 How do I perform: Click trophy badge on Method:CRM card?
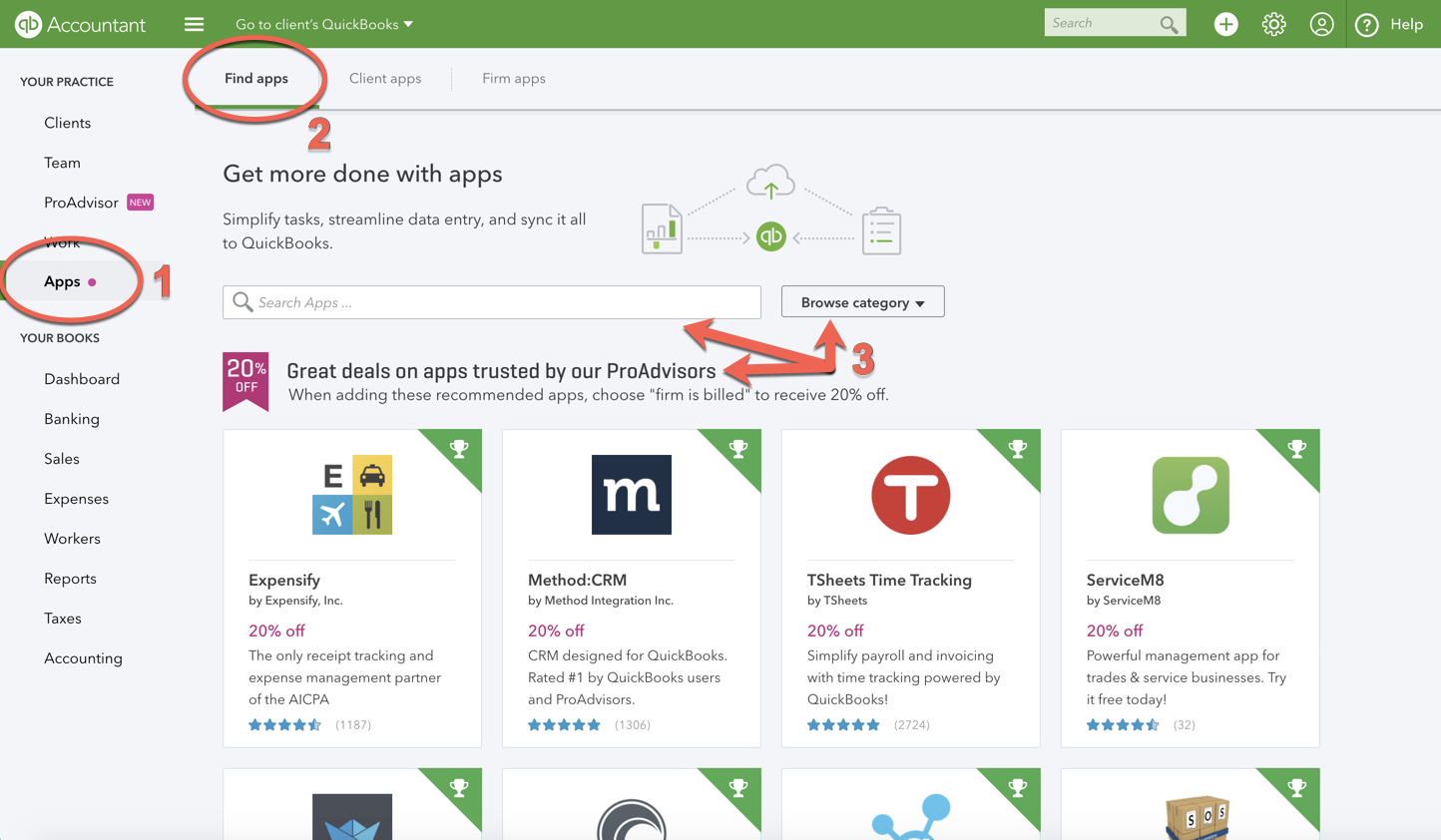tap(738, 449)
